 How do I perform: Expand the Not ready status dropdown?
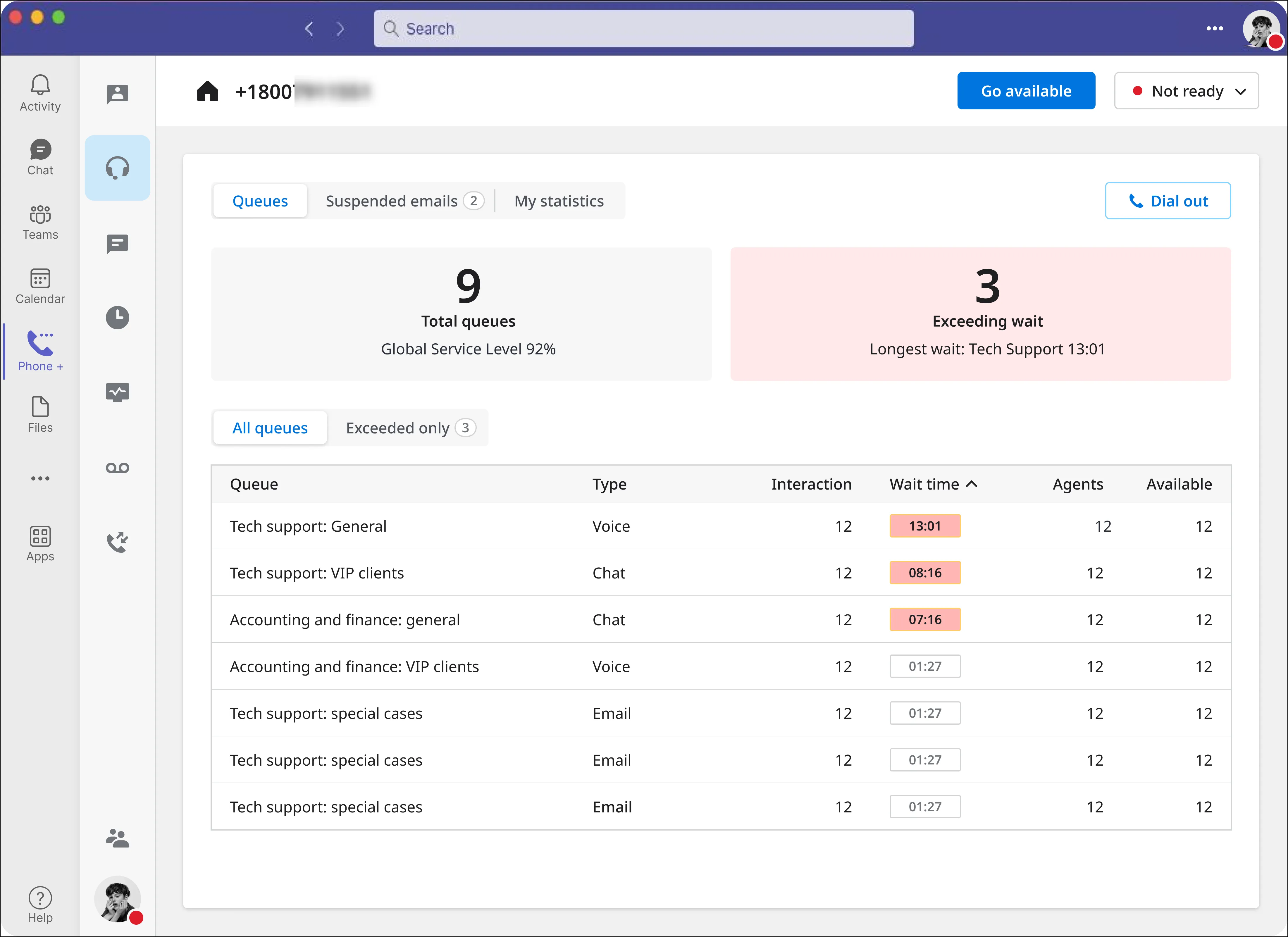[x=1186, y=91]
